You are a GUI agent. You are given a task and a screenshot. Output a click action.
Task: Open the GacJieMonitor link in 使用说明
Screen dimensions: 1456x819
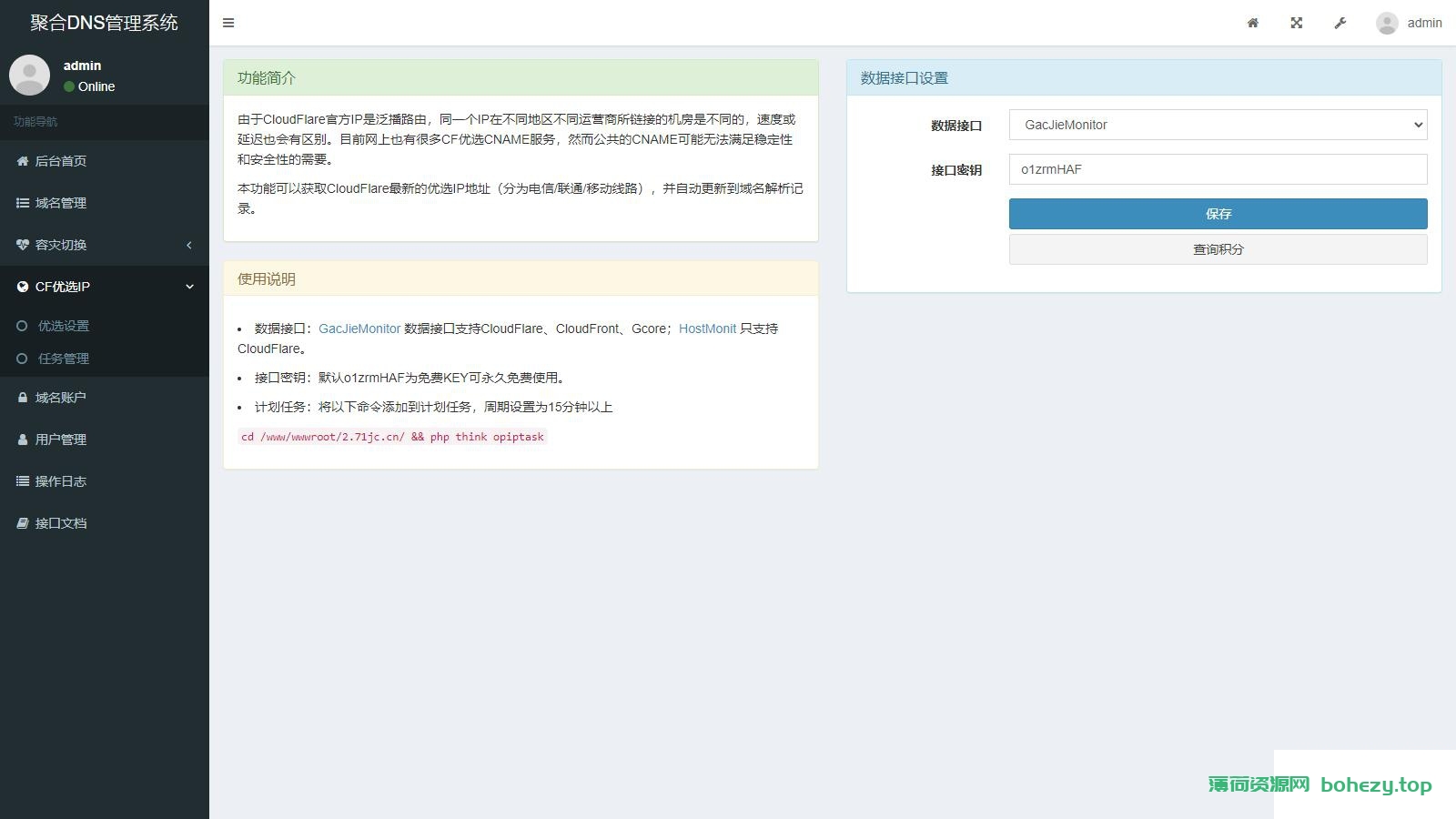tap(359, 329)
